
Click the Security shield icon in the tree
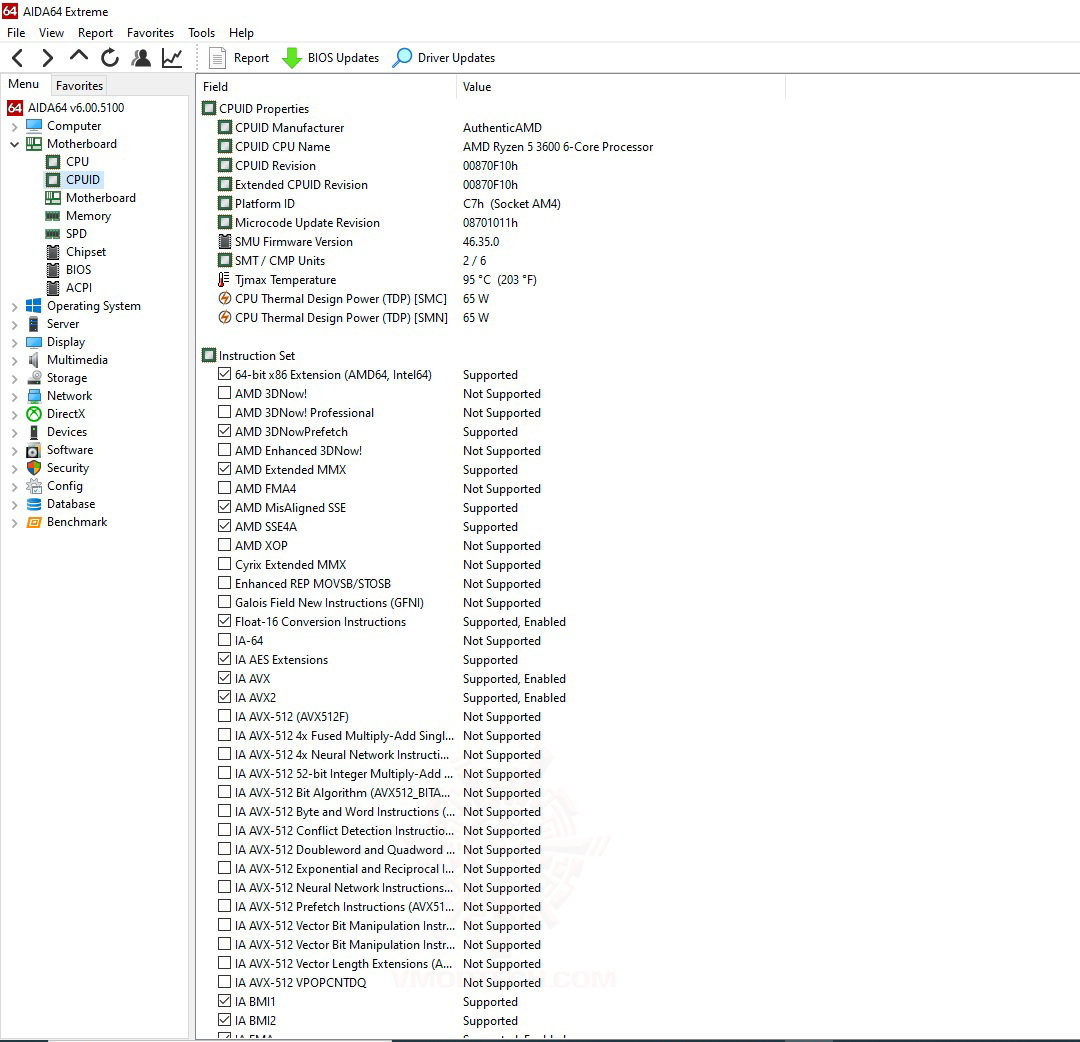pyautogui.click(x=34, y=468)
